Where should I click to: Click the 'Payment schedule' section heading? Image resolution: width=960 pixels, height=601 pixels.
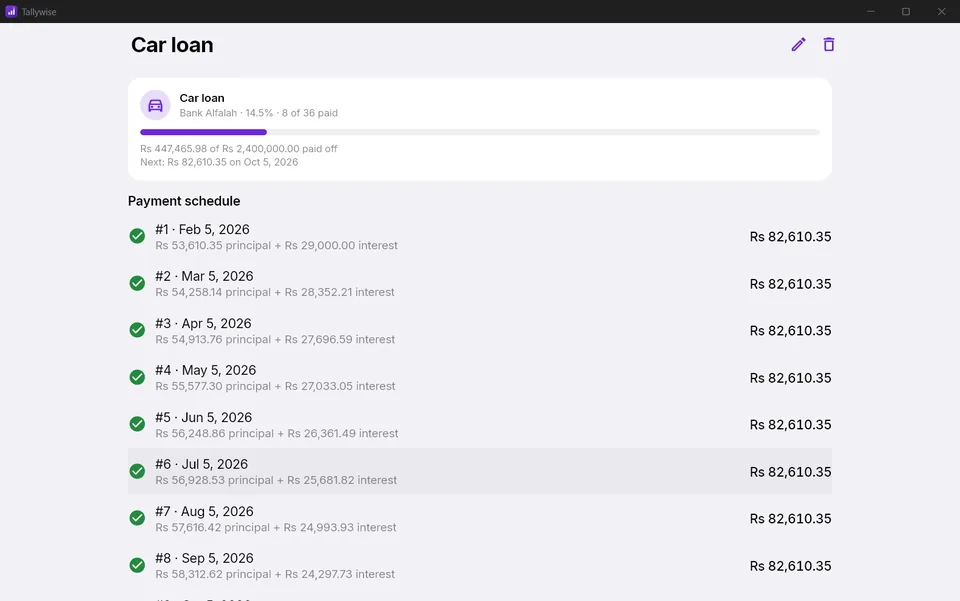tap(184, 201)
